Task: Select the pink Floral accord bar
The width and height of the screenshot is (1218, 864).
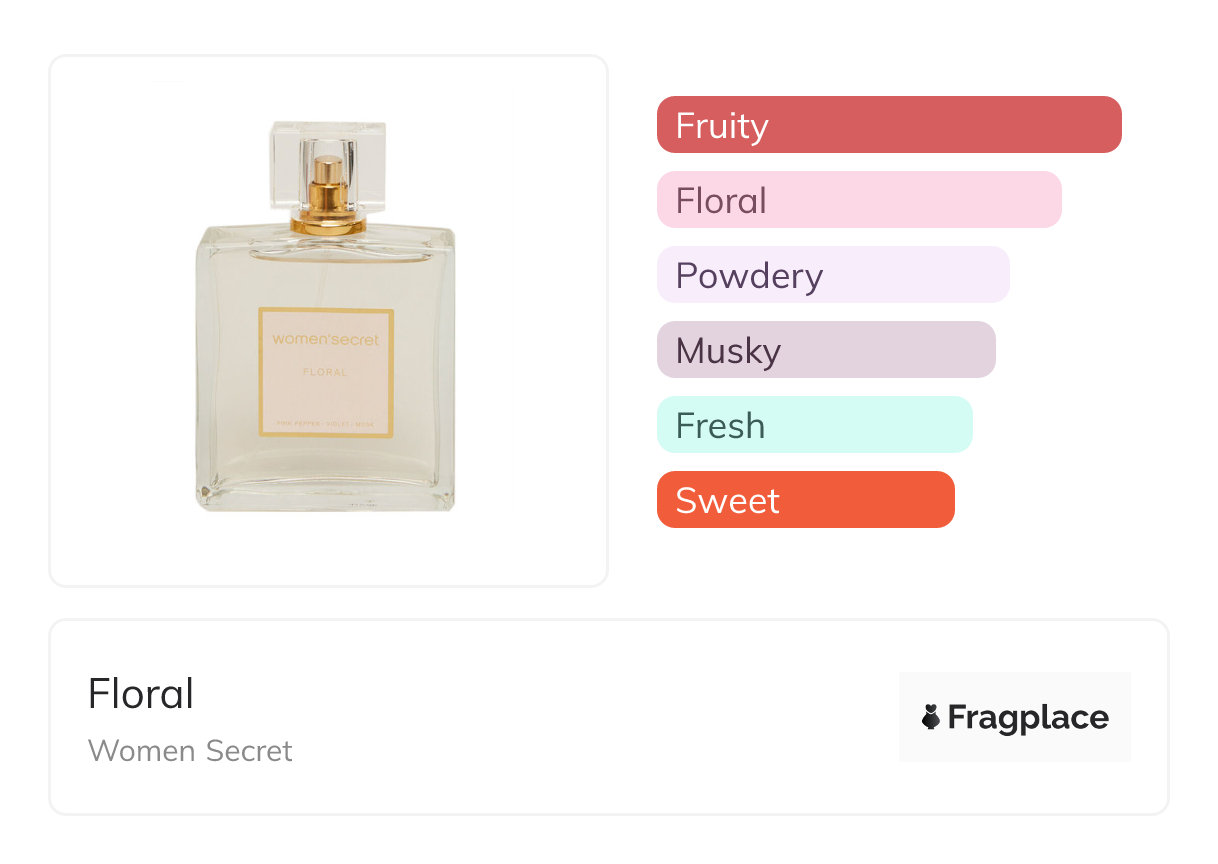Action: pyautogui.click(x=858, y=200)
